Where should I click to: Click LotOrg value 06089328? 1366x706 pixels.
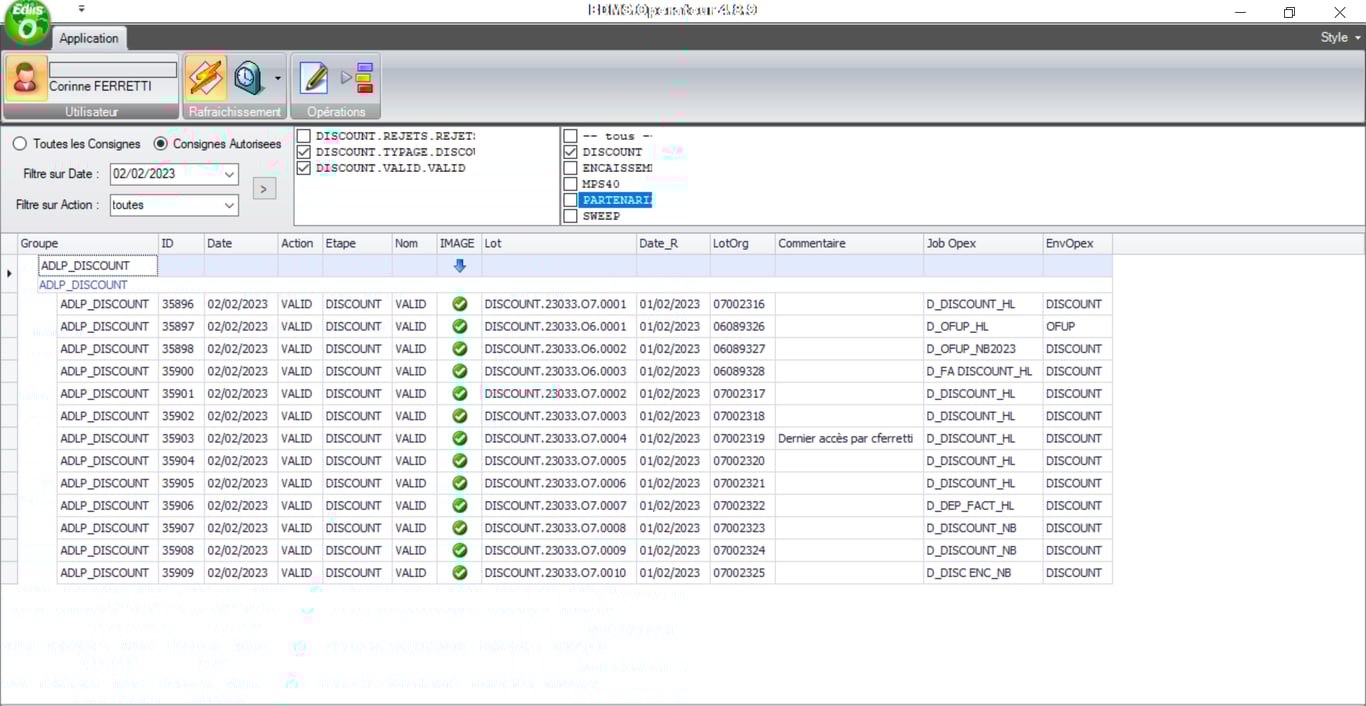click(742, 371)
